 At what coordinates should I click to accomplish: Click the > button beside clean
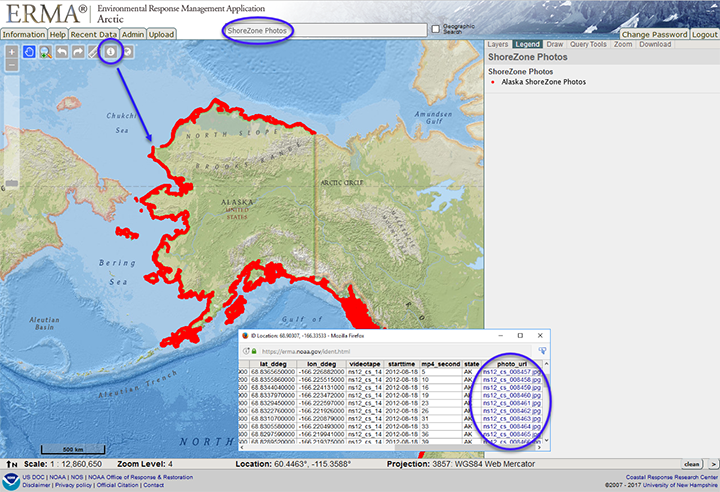[713, 464]
